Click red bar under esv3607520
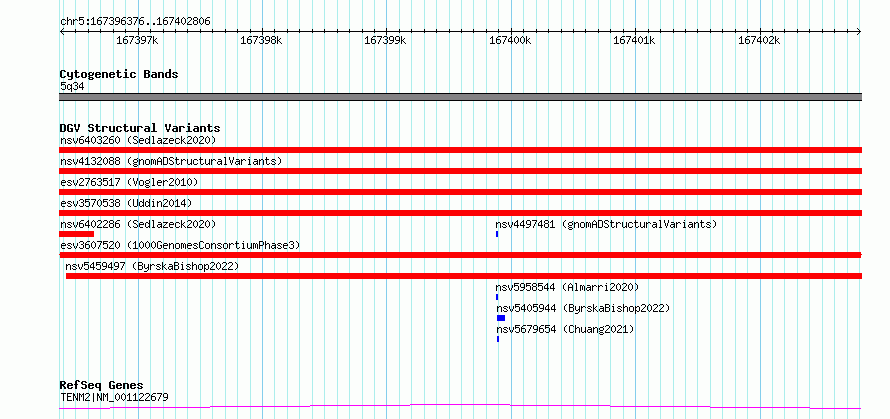The width and height of the screenshot is (890, 419). 460,255
